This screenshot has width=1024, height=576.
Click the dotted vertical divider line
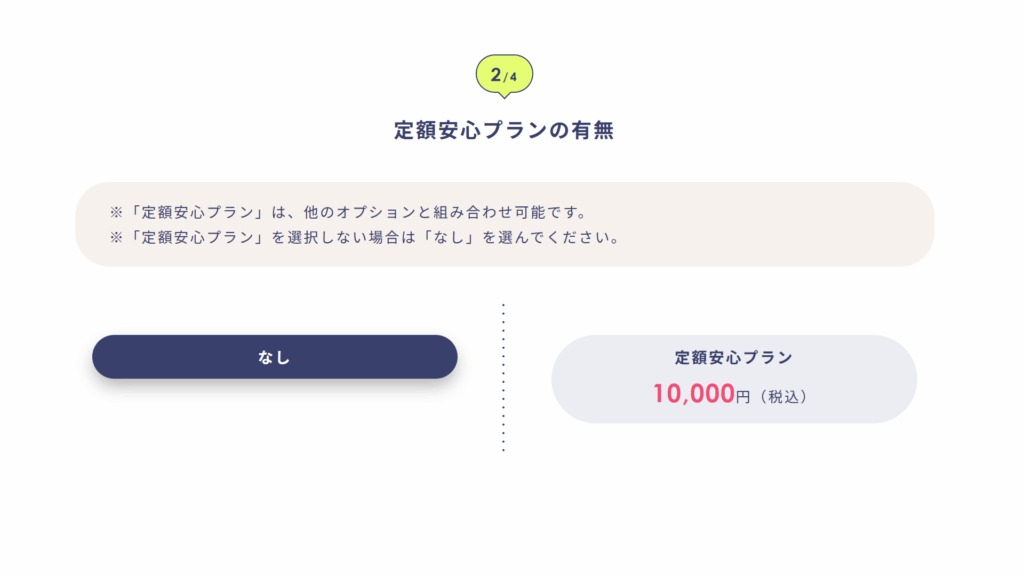pos(503,378)
